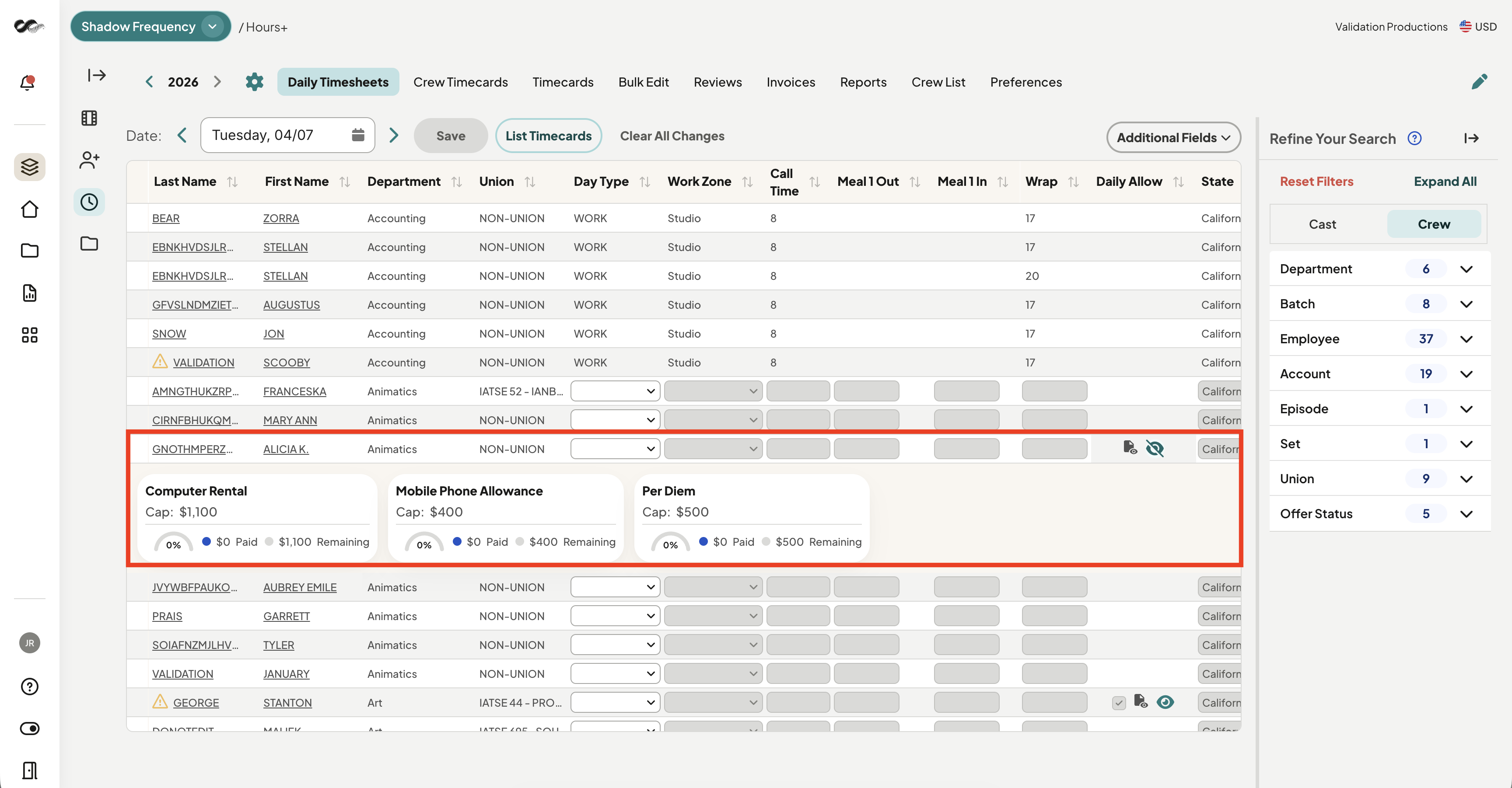
Task: Click the JR user avatar
Action: coord(29,643)
